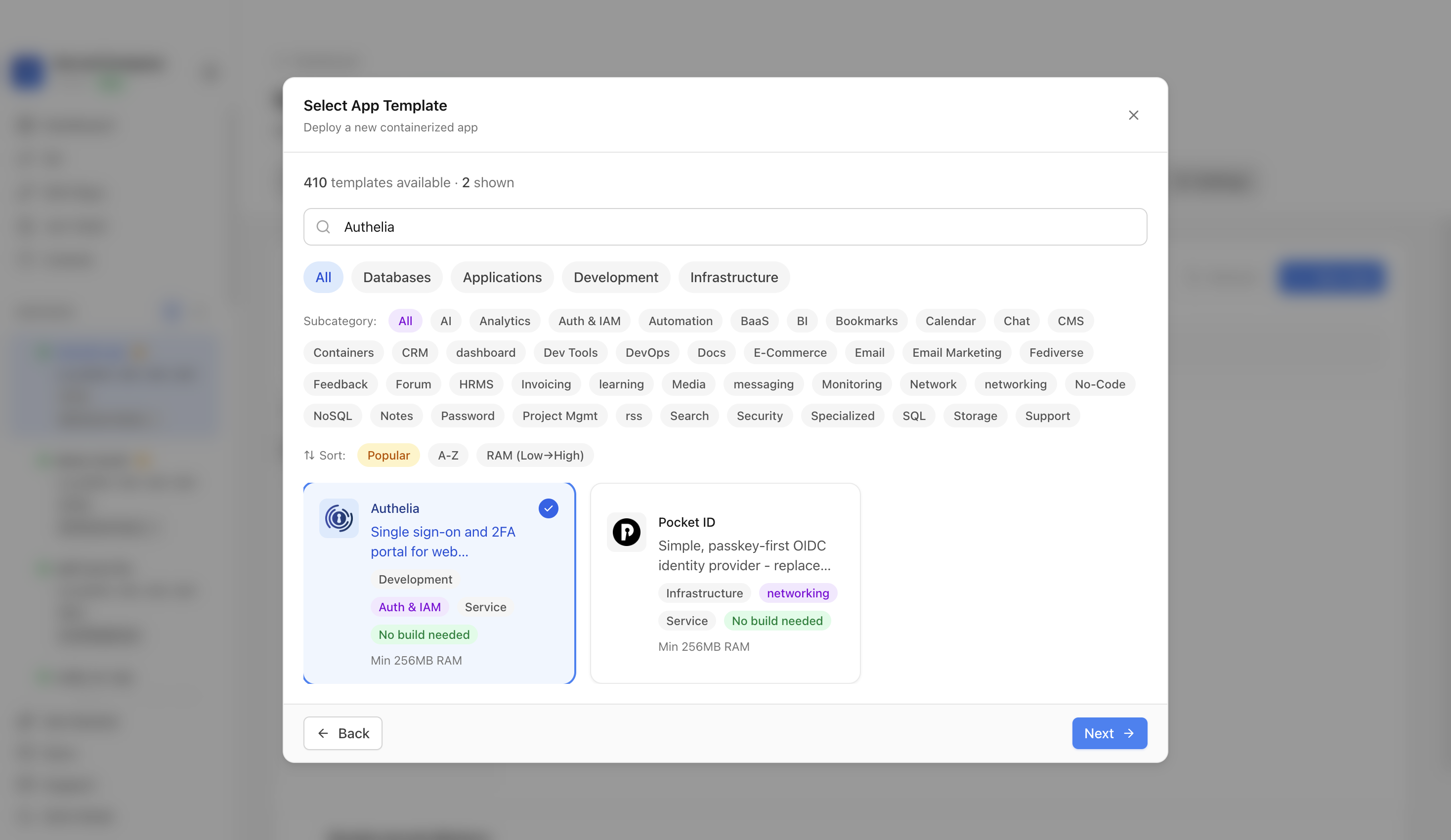Filter by DevOps subcategory
Viewport: 1451px width, 840px height.
(x=647, y=352)
